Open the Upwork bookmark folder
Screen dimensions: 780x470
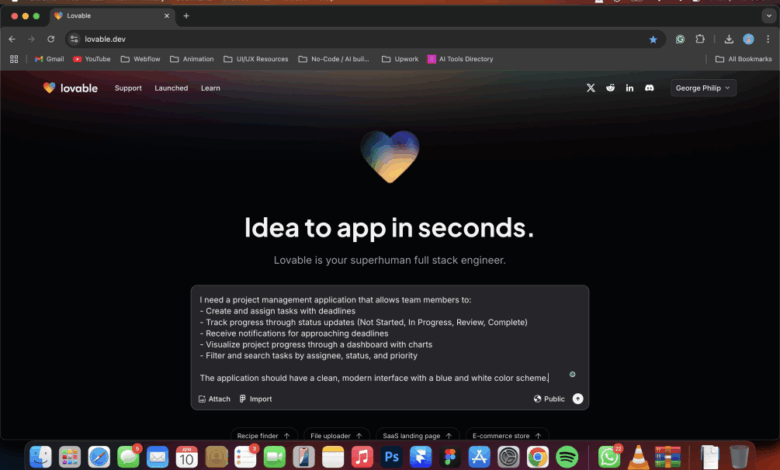coord(400,59)
